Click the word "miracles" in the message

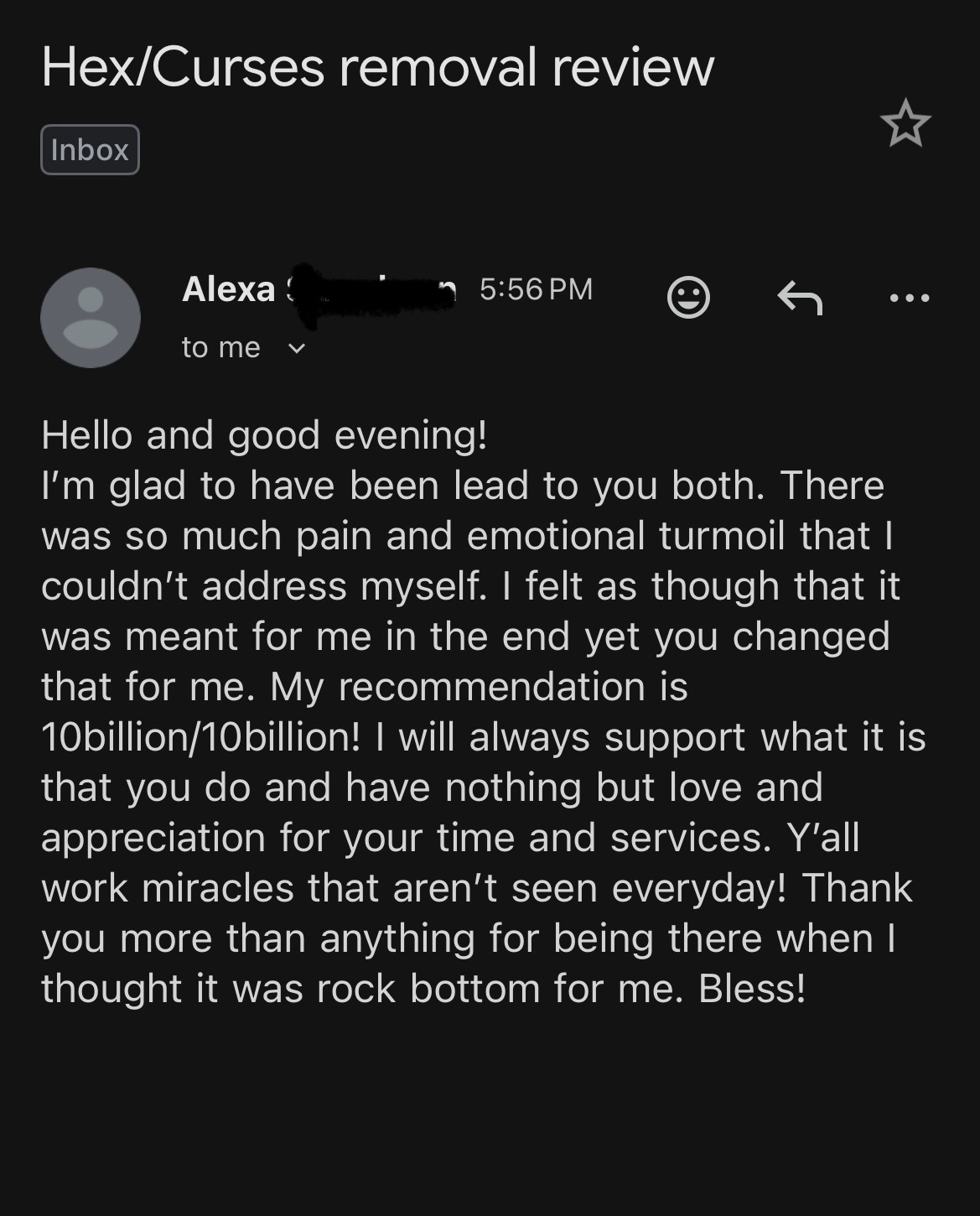(x=218, y=888)
